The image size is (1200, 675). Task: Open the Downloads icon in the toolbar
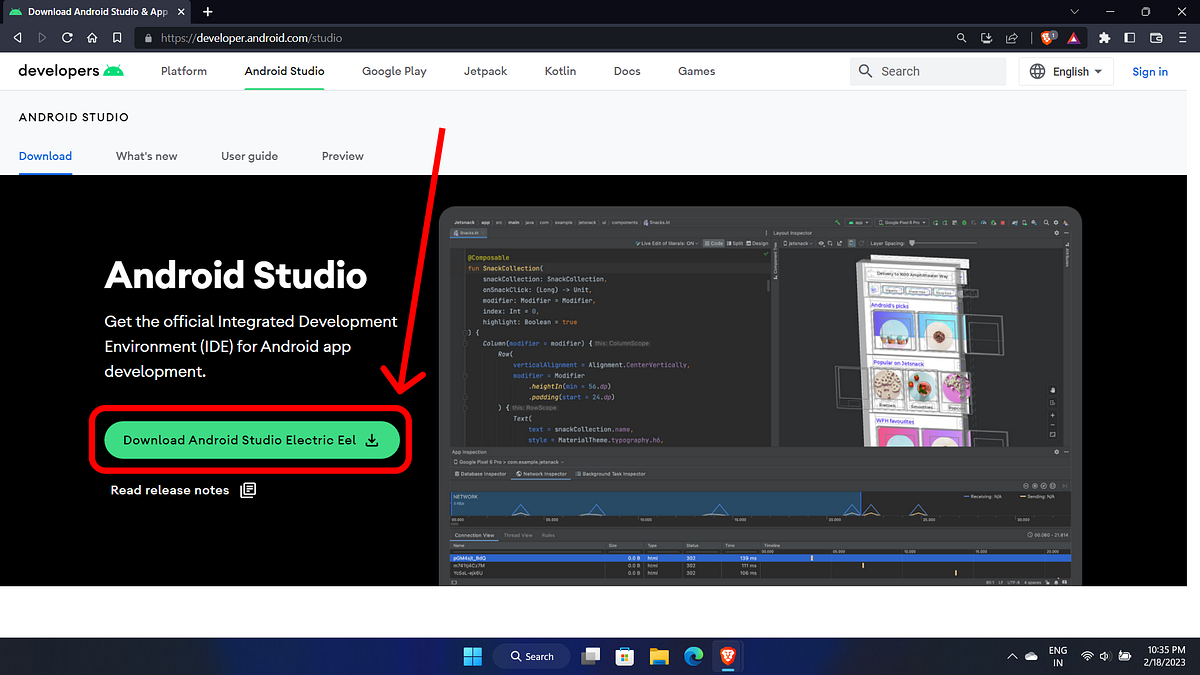(x=986, y=37)
